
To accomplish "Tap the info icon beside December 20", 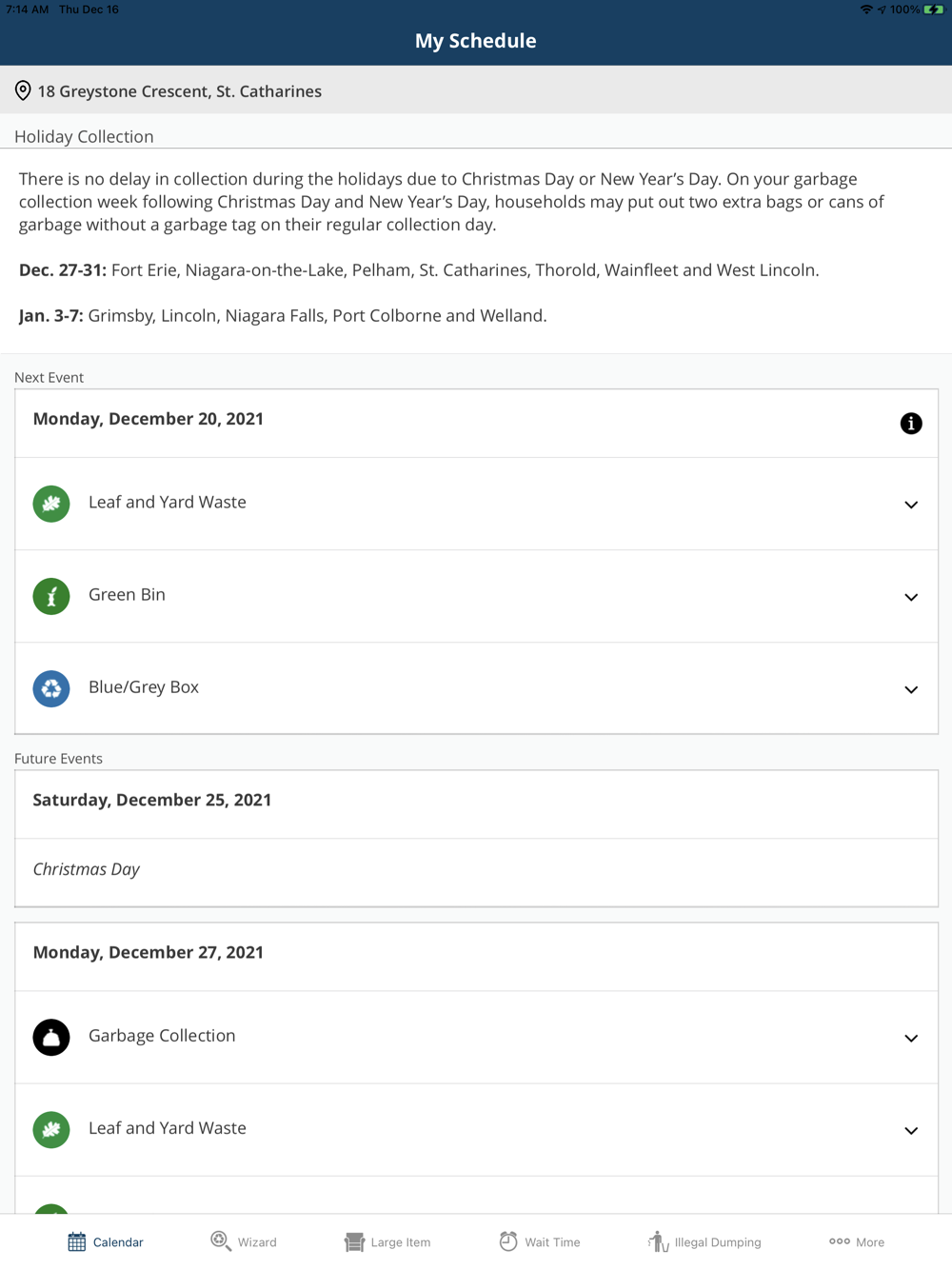I will point(911,424).
